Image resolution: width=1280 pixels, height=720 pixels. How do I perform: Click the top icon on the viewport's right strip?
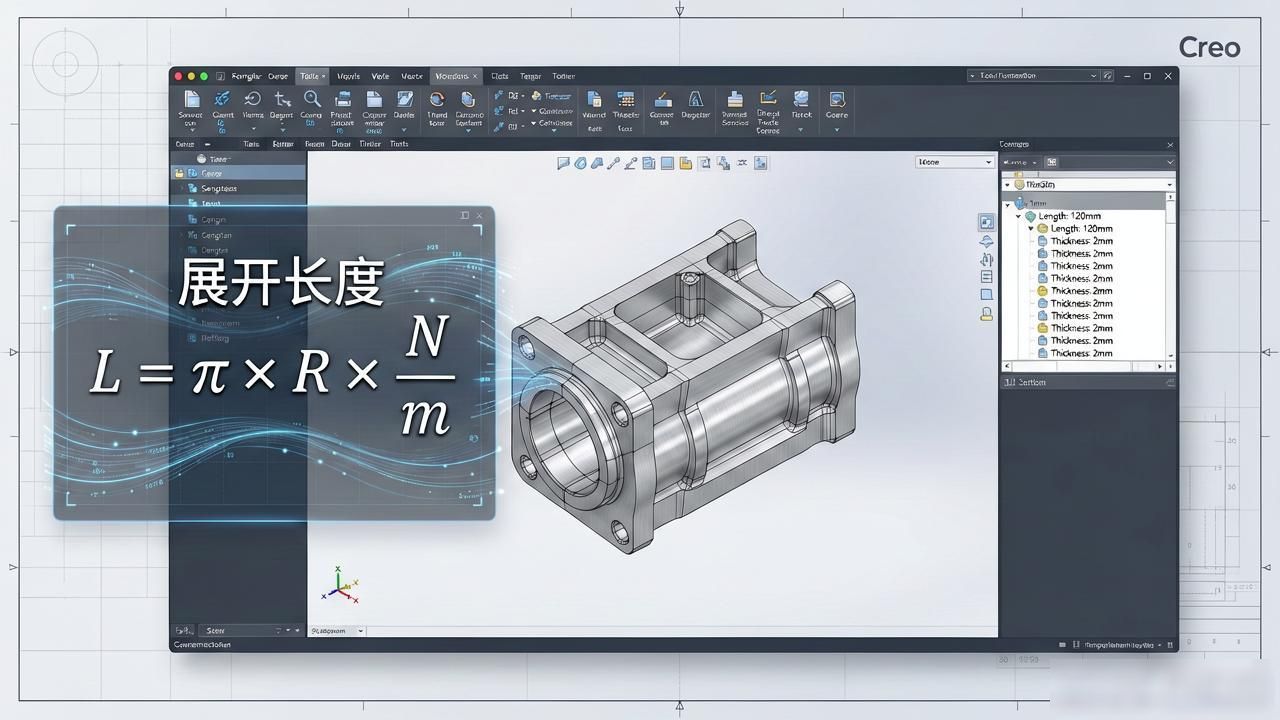(x=987, y=222)
